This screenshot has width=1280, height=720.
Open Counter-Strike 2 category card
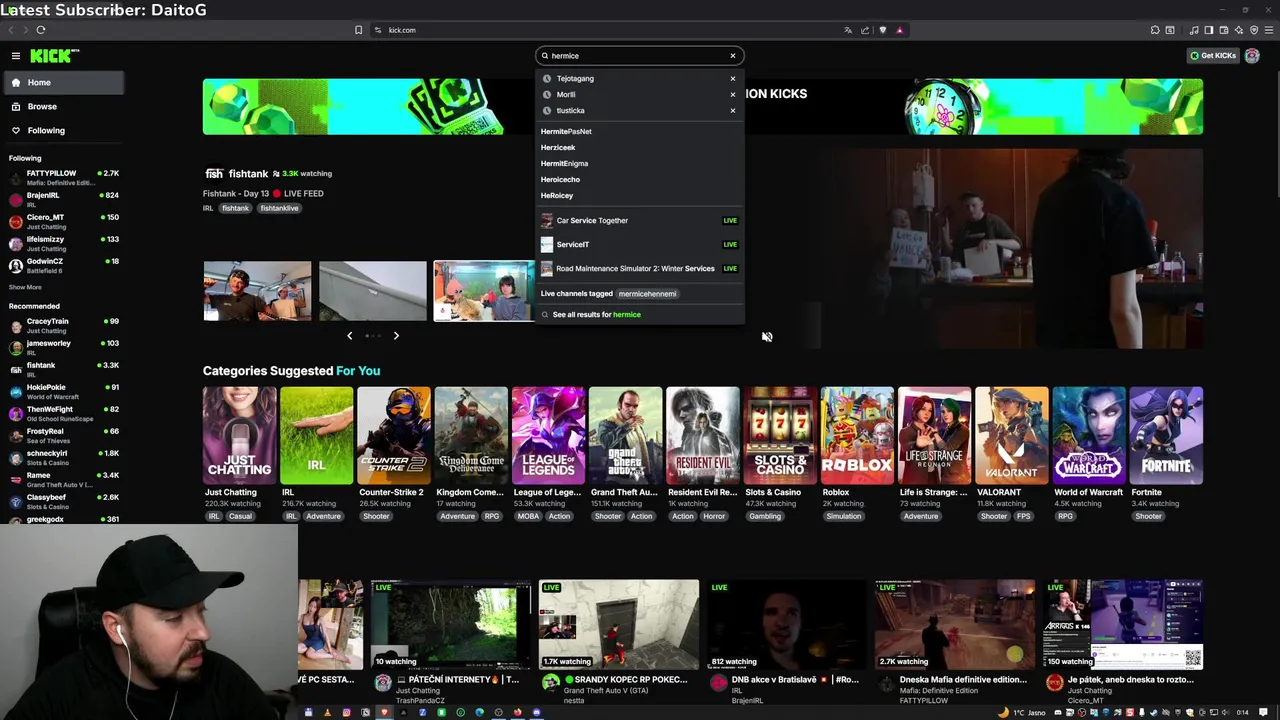(x=394, y=435)
